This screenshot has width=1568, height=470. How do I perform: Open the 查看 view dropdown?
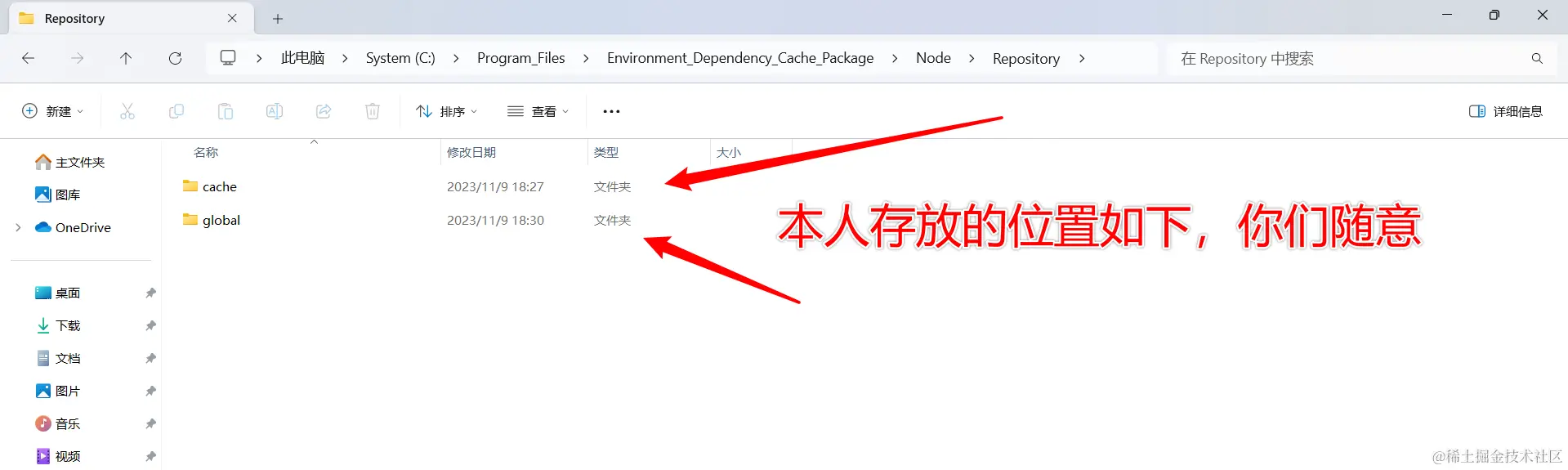click(x=538, y=111)
